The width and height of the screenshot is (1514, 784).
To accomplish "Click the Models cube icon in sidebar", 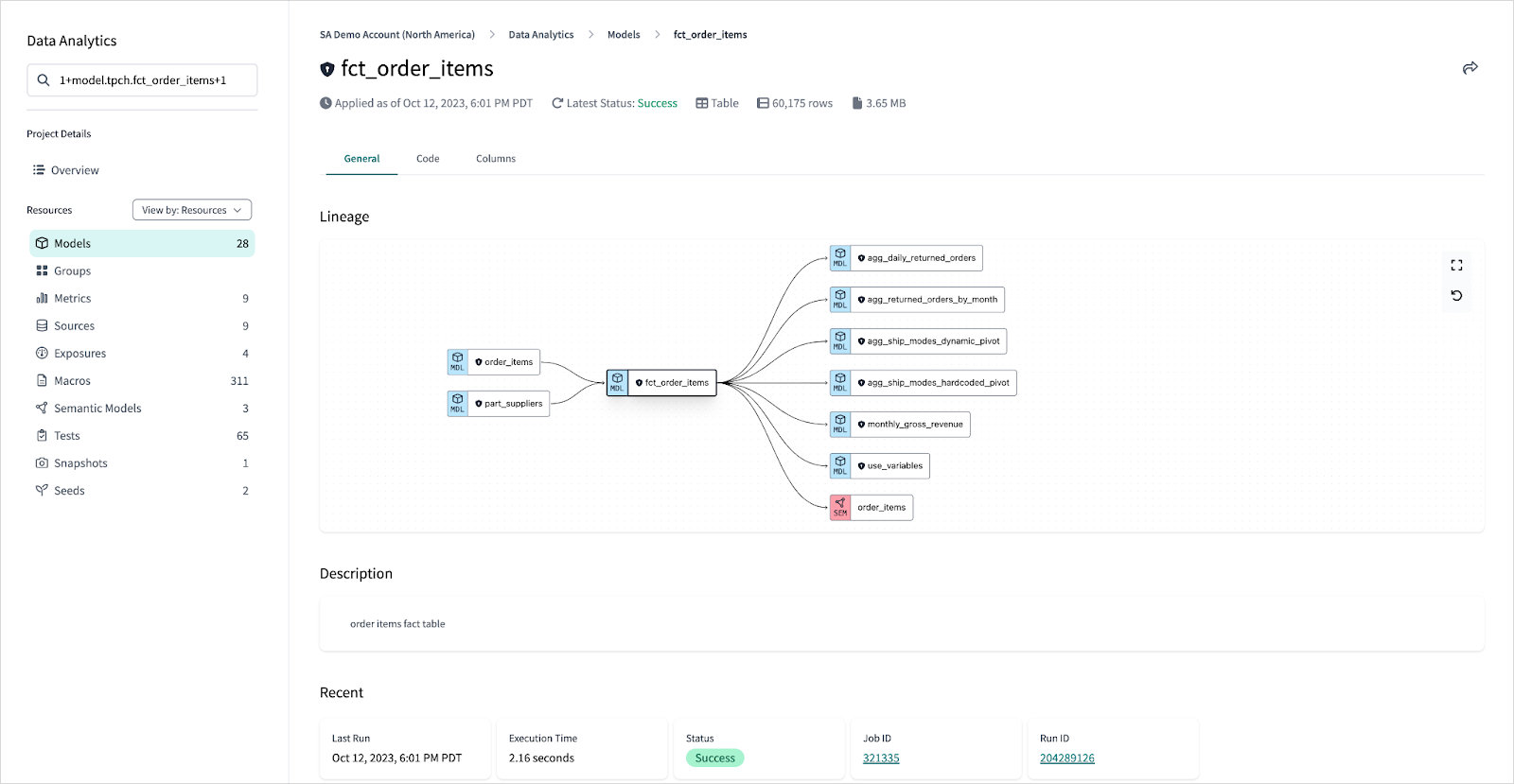I will (x=42, y=243).
